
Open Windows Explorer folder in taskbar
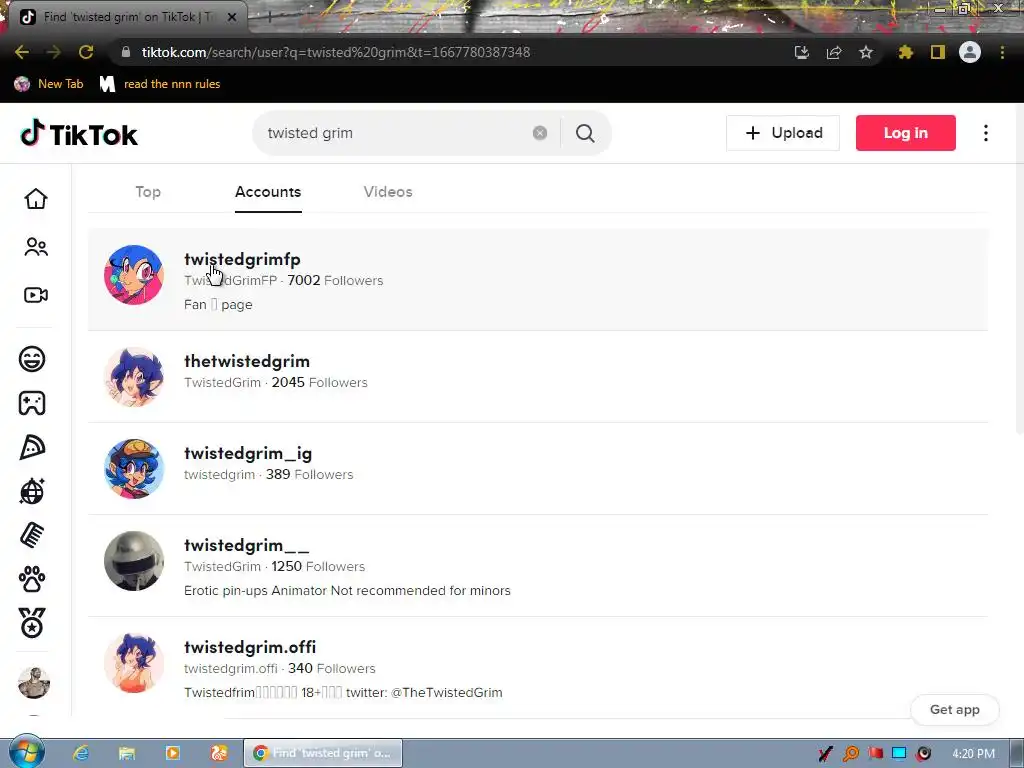[x=127, y=753]
